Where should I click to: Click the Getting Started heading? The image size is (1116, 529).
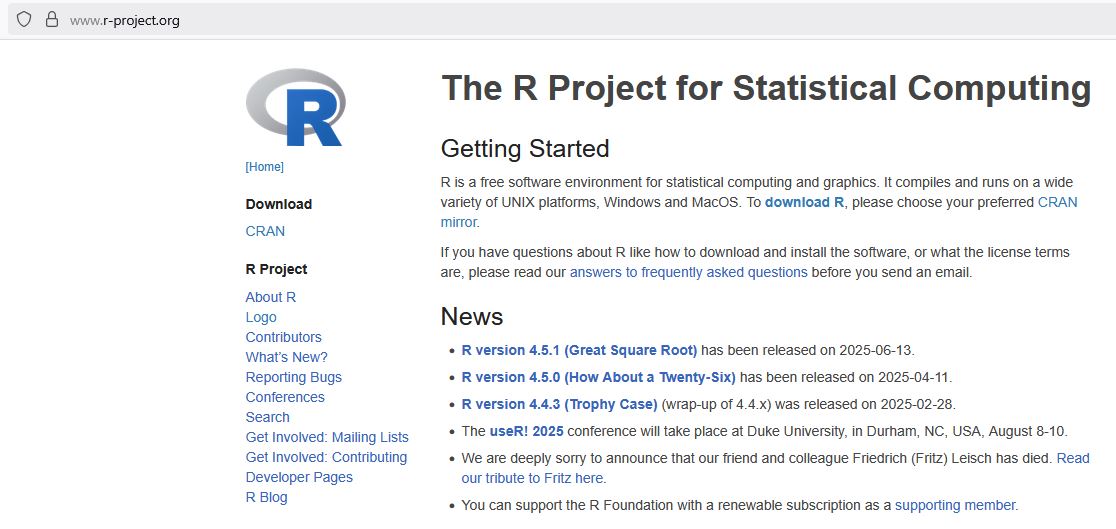[x=525, y=149]
